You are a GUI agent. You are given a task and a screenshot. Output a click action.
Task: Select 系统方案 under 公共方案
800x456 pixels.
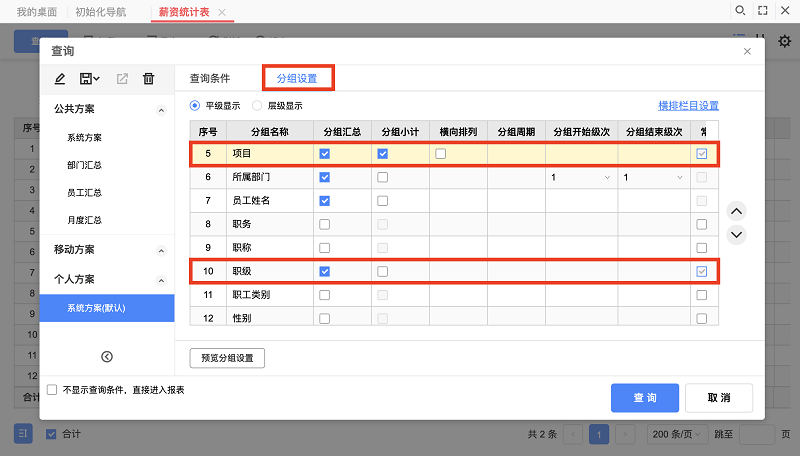(85, 138)
